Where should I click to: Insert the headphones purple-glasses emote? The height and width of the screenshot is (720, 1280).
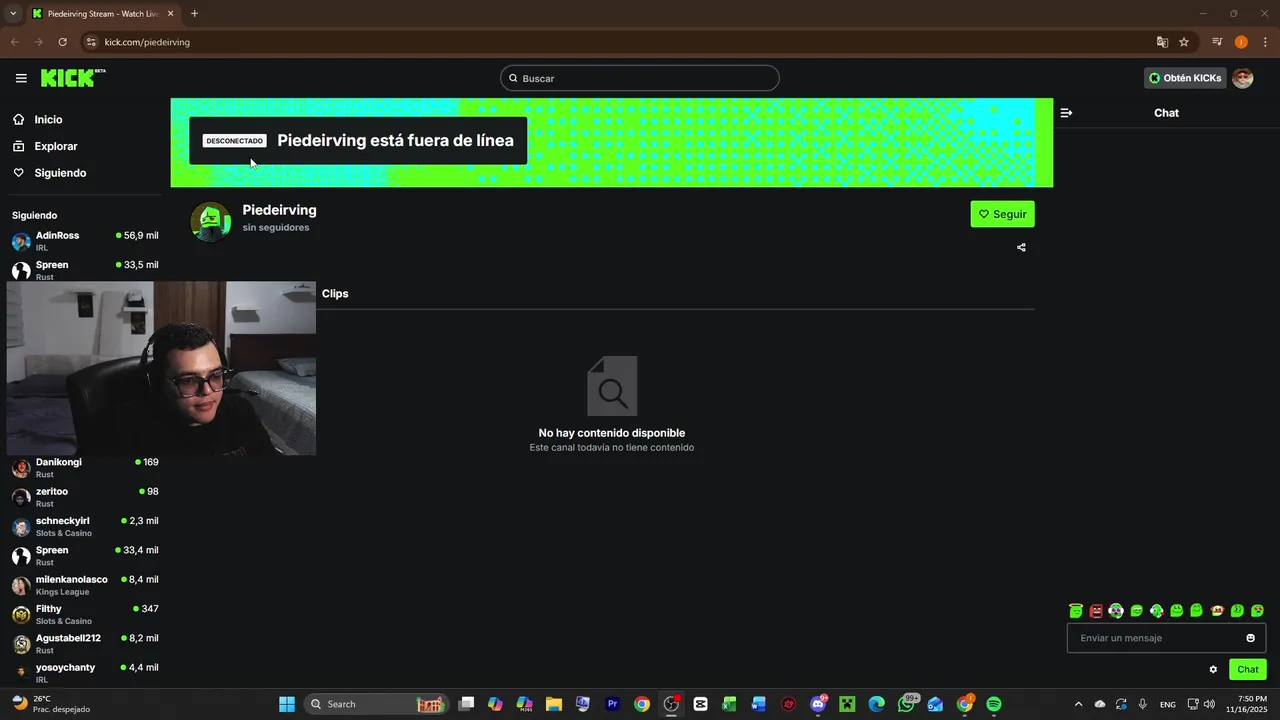point(1116,610)
